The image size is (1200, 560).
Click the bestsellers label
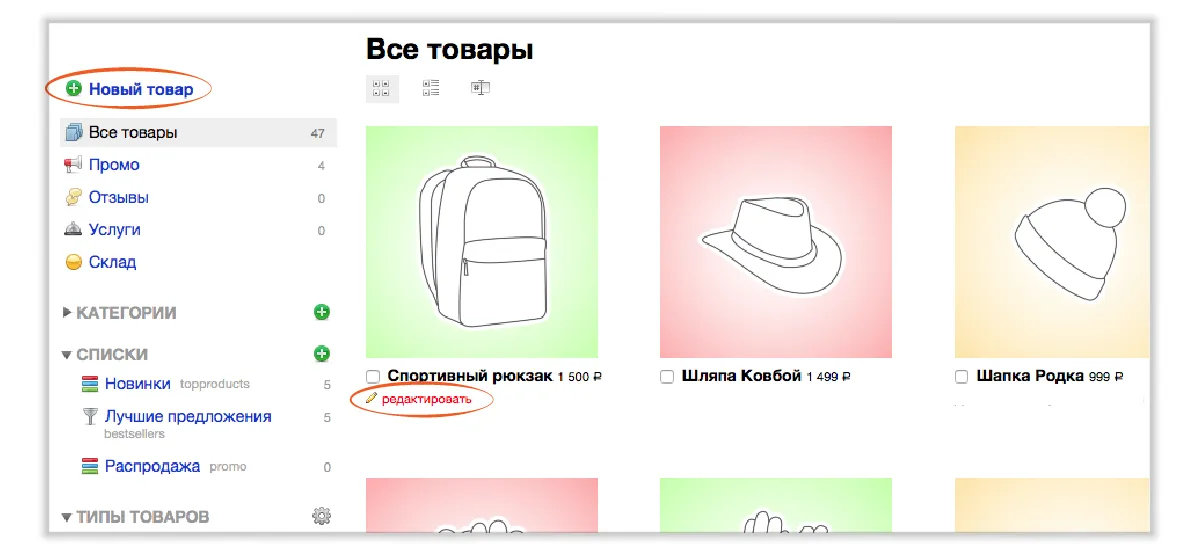pos(135,434)
